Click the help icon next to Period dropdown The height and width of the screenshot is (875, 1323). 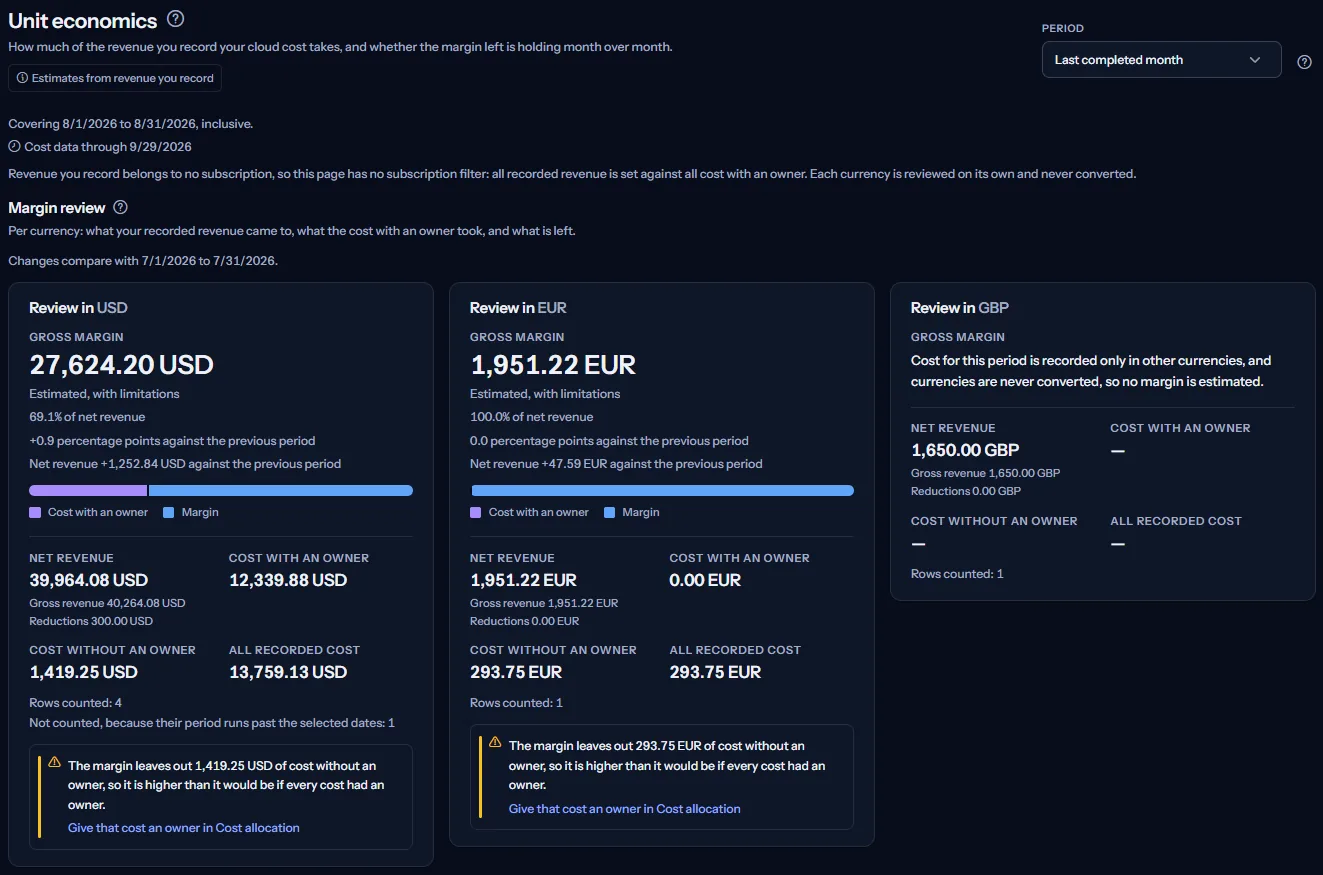tap(1304, 61)
